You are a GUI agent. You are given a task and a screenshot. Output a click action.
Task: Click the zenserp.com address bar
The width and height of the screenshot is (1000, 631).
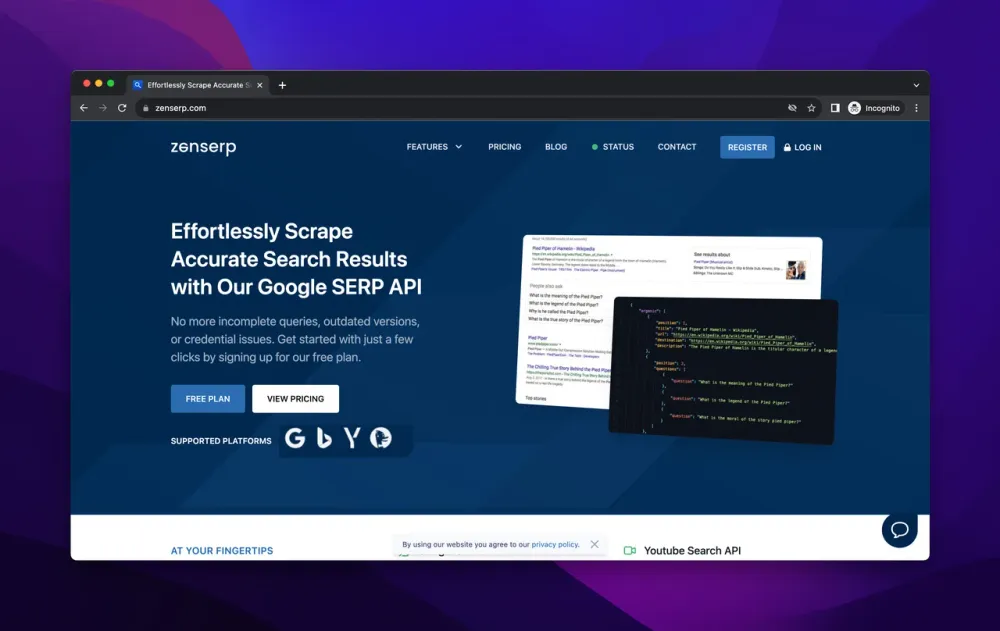tap(400, 108)
